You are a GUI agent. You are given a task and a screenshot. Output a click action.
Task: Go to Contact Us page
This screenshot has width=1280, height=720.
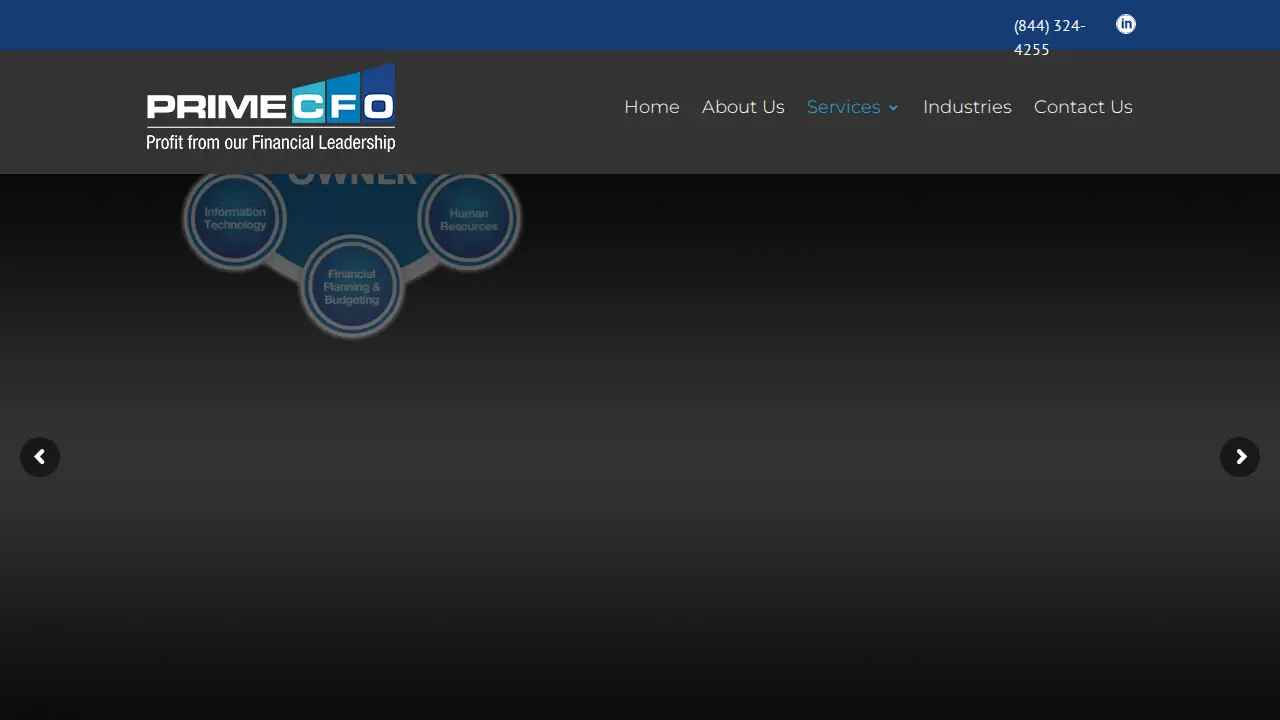click(x=1083, y=107)
